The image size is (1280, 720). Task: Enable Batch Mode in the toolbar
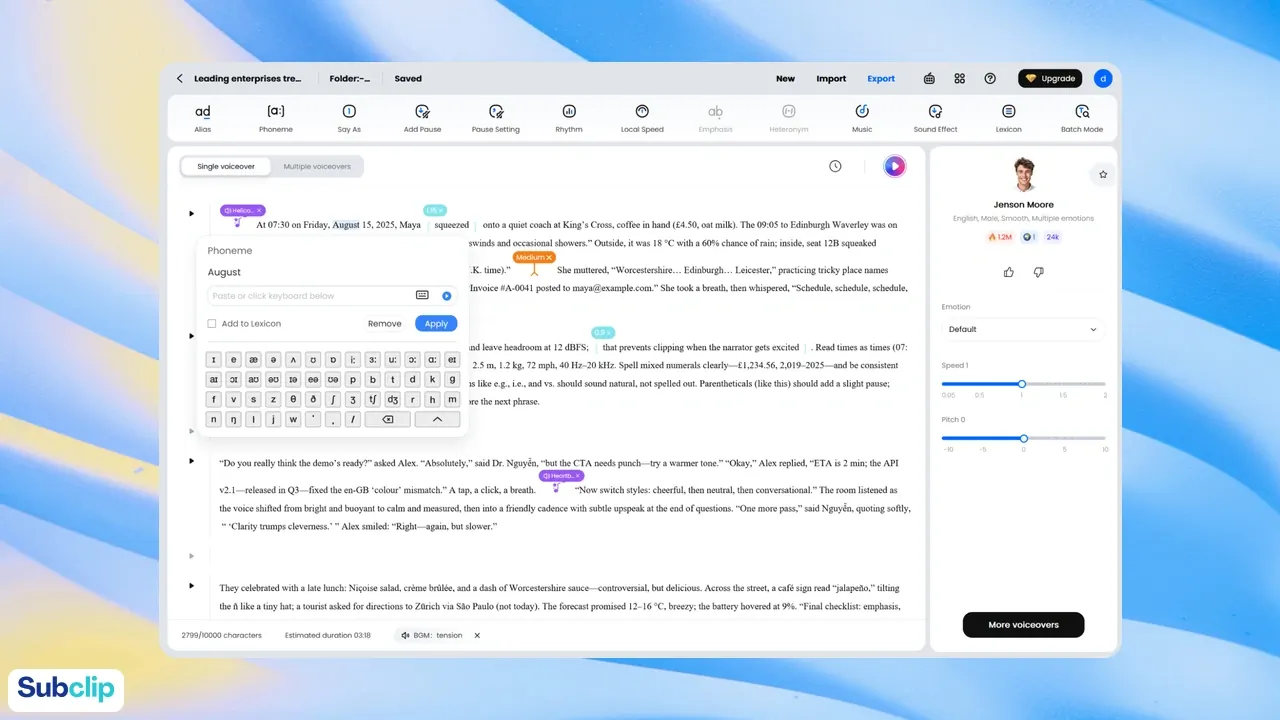tap(1082, 118)
